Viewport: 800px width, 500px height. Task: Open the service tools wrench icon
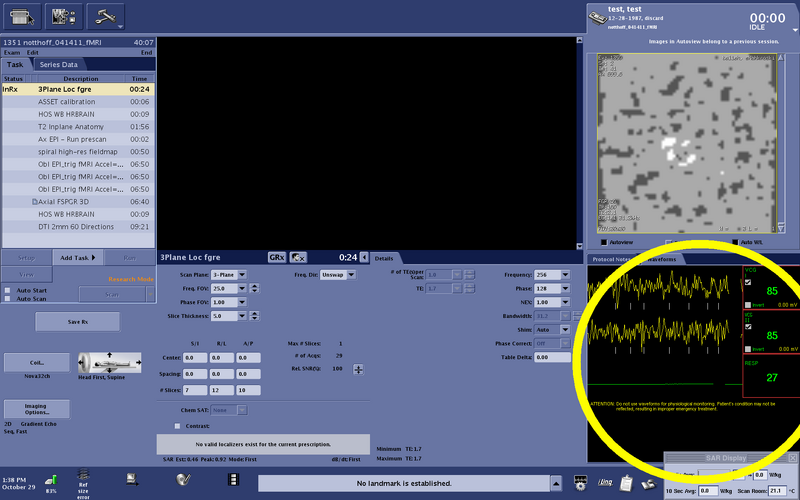coord(106,17)
